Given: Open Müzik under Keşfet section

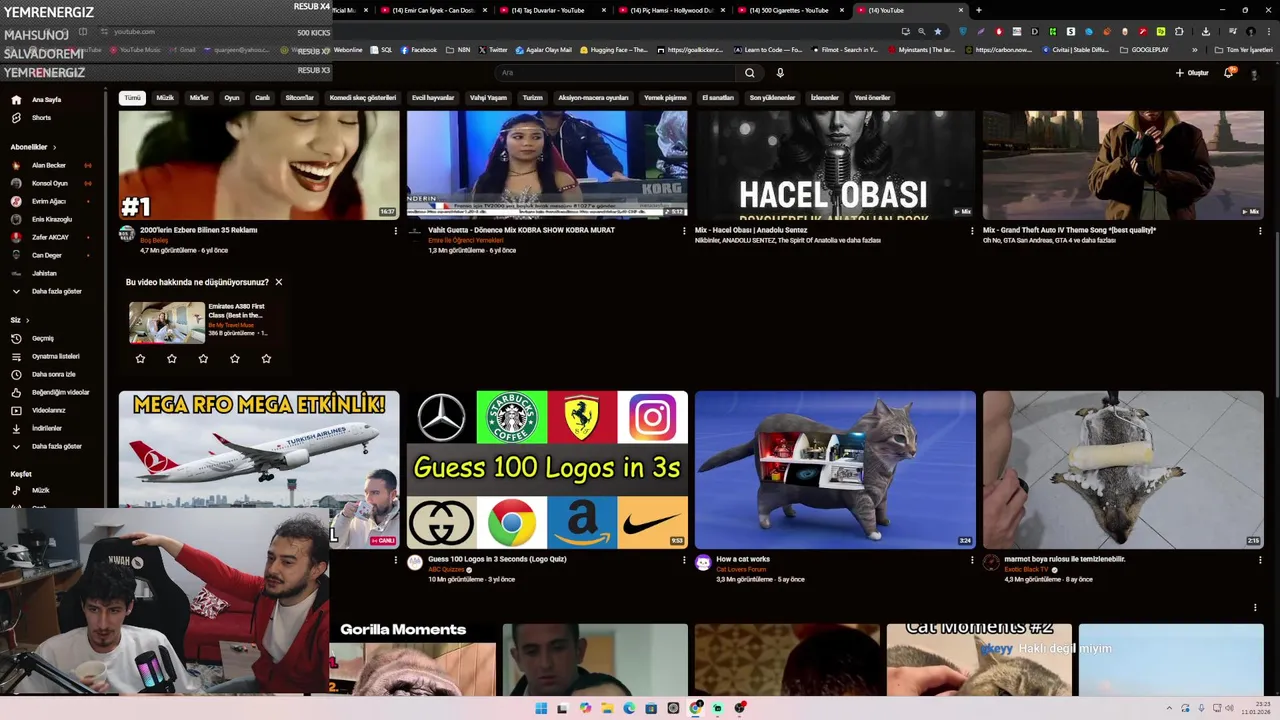Looking at the screenshot, I should pyautogui.click(x=40, y=490).
